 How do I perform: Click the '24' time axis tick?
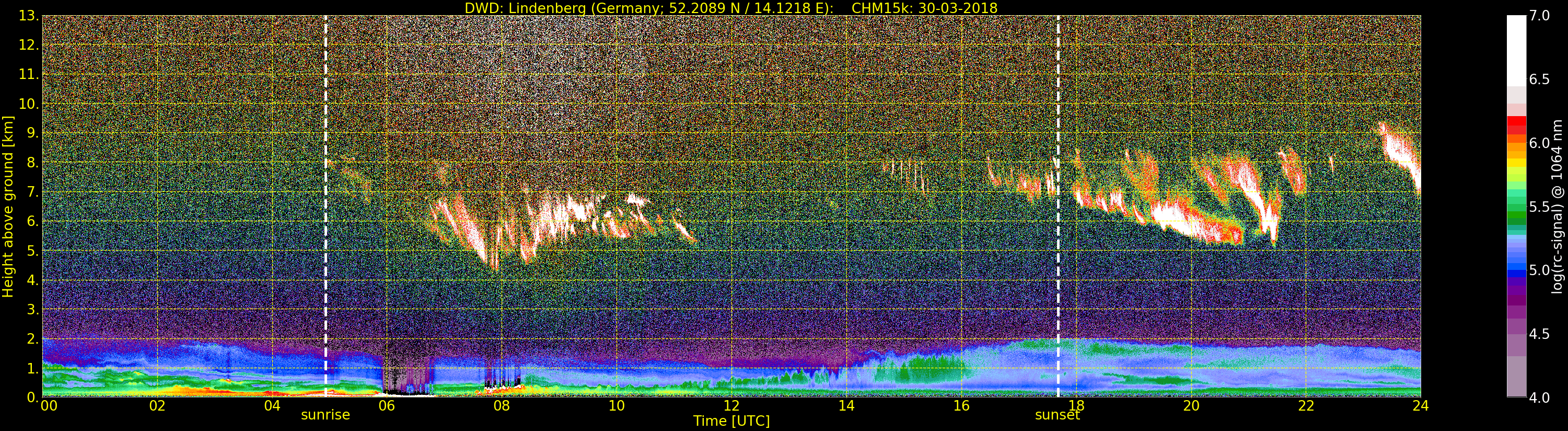click(1421, 406)
